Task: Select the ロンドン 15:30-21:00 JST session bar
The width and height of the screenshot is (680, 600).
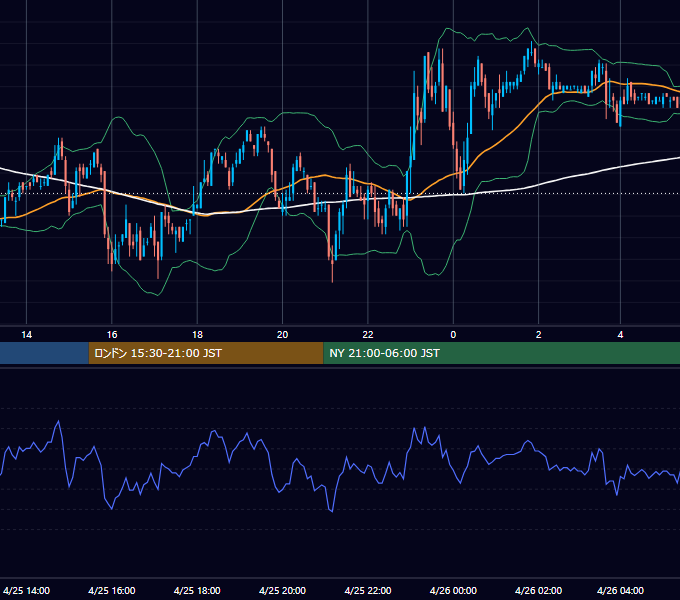Action: (x=206, y=353)
